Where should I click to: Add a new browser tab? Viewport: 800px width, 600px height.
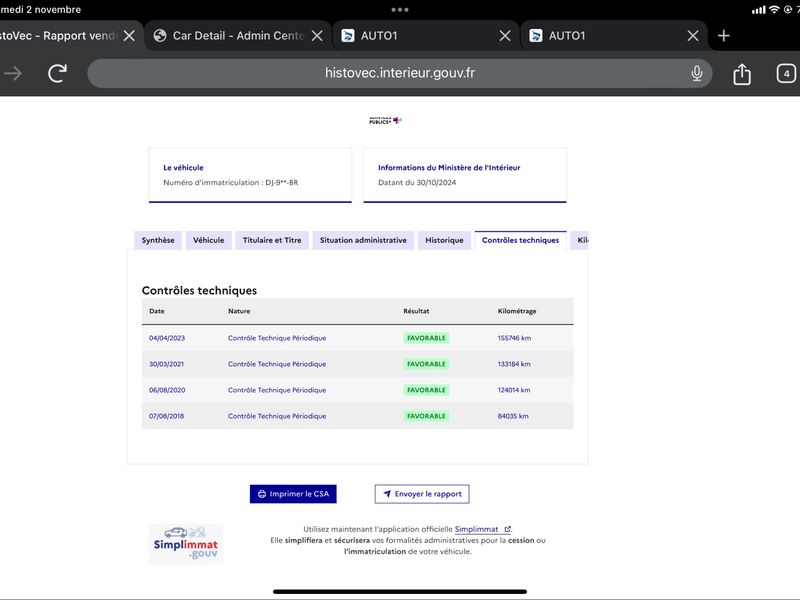coord(723,36)
